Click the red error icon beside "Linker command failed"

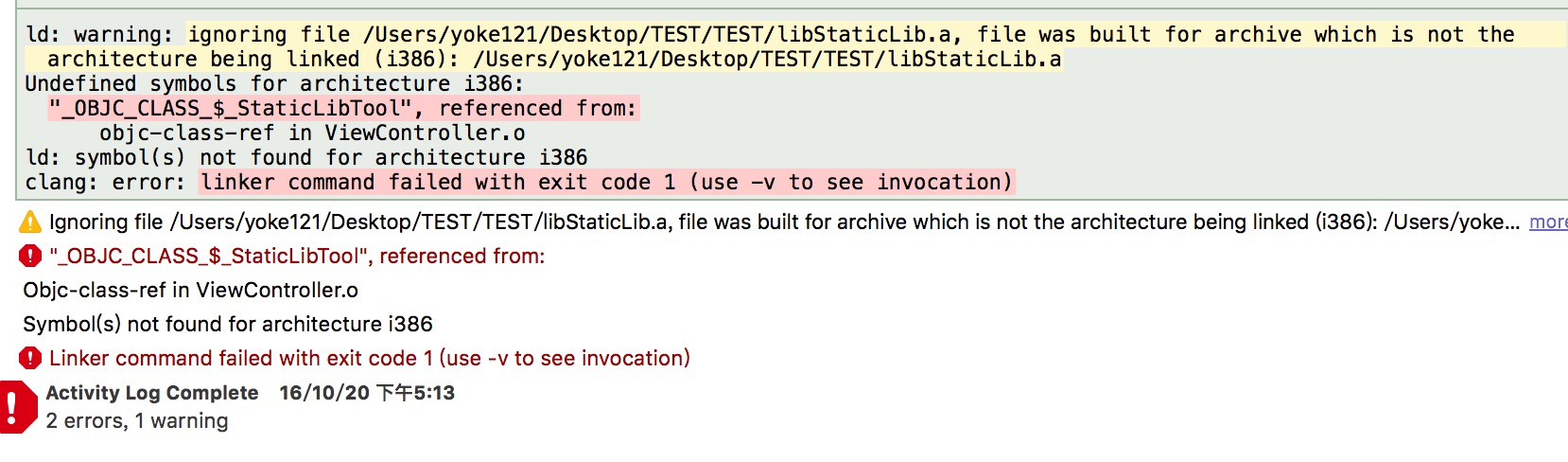(x=30, y=358)
